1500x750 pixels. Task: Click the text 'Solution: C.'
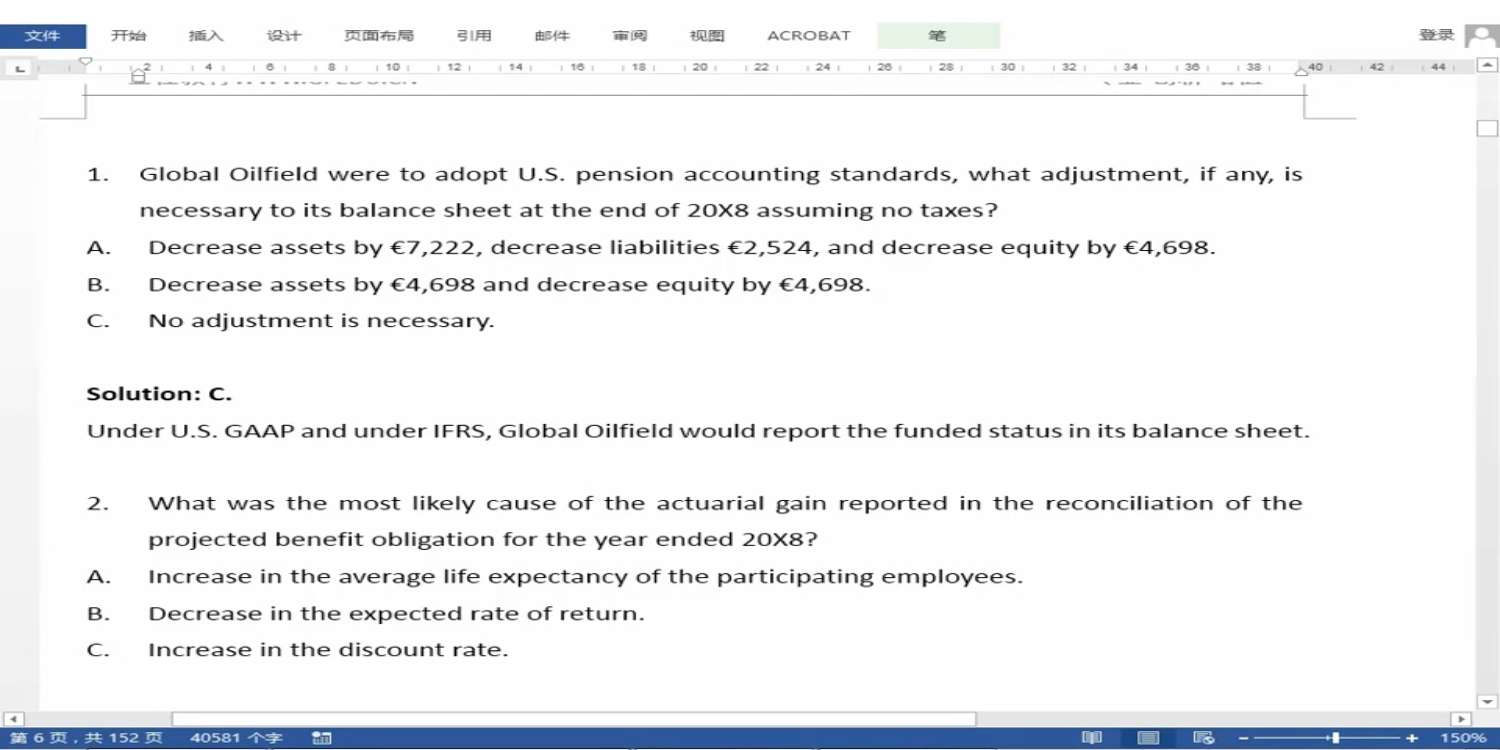click(x=159, y=394)
